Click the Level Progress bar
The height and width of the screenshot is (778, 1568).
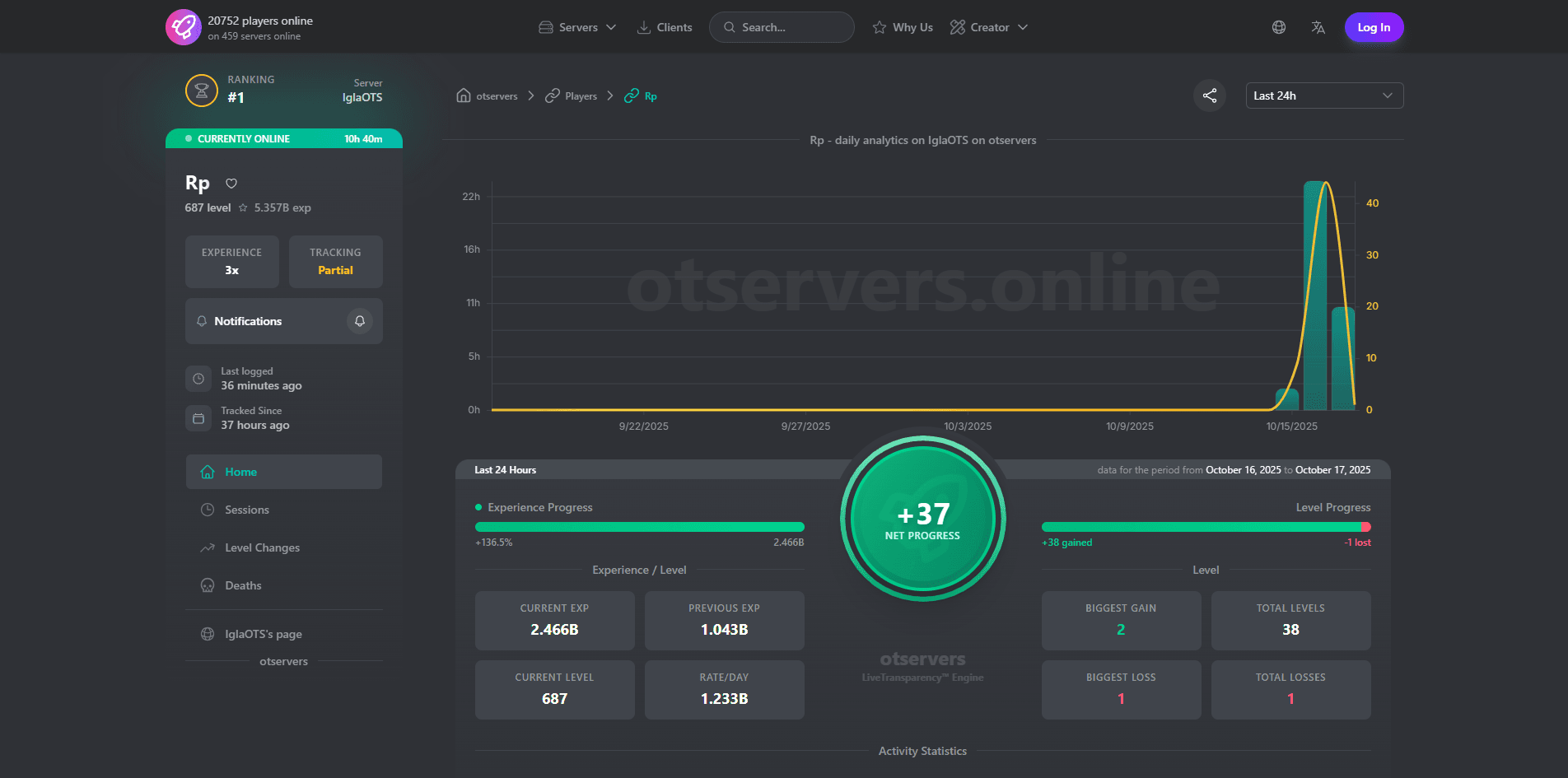[1206, 527]
